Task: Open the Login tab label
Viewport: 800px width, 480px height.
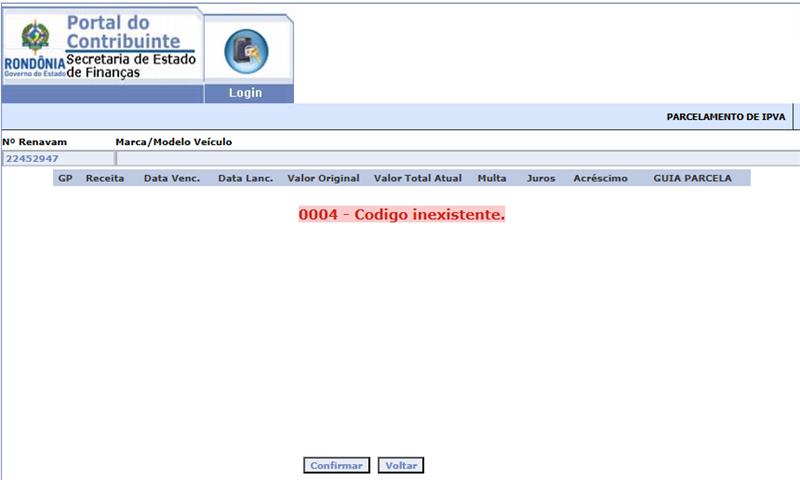Action: 245,93
